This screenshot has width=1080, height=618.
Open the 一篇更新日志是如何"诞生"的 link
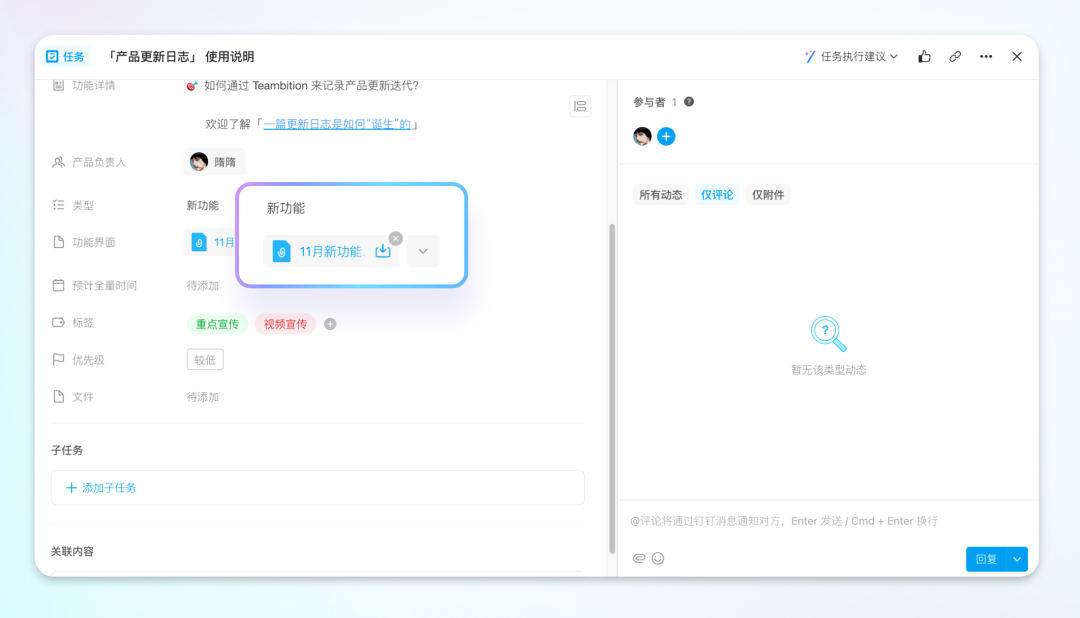pos(337,124)
